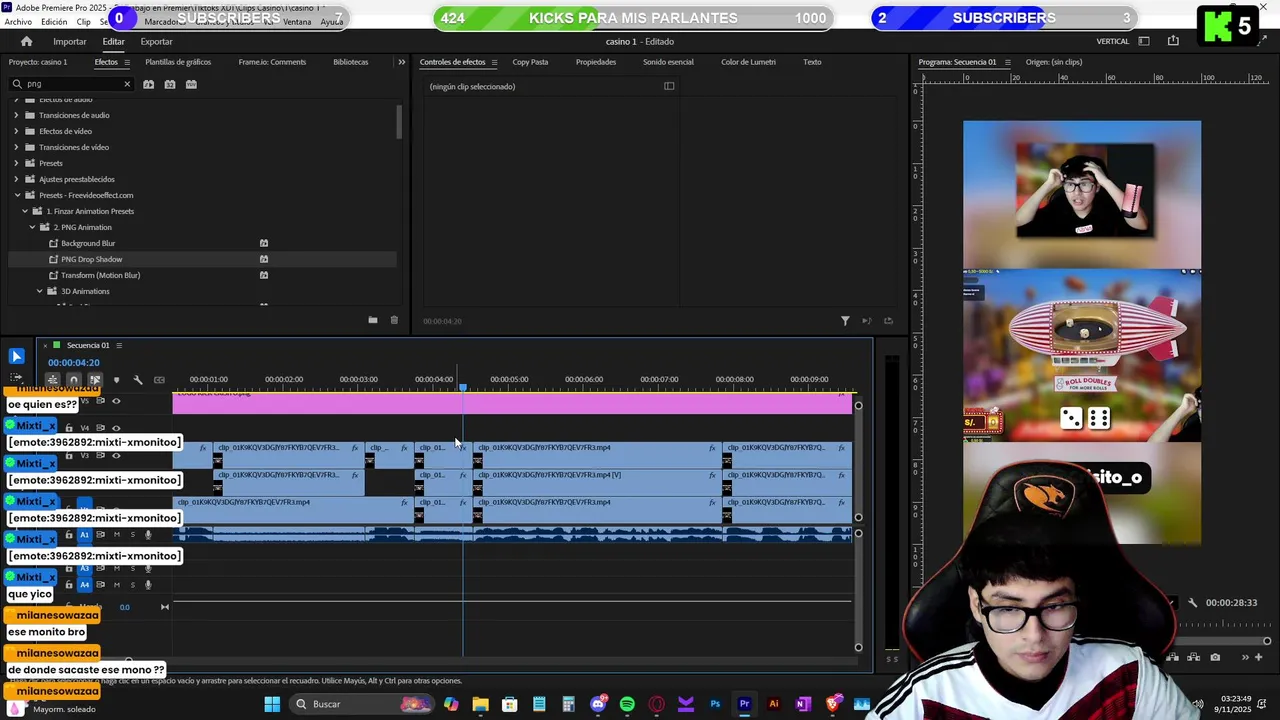This screenshot has width=1280, height=720.
Task: Switch to Sonido esencial tab
Action: pos(668,62)
